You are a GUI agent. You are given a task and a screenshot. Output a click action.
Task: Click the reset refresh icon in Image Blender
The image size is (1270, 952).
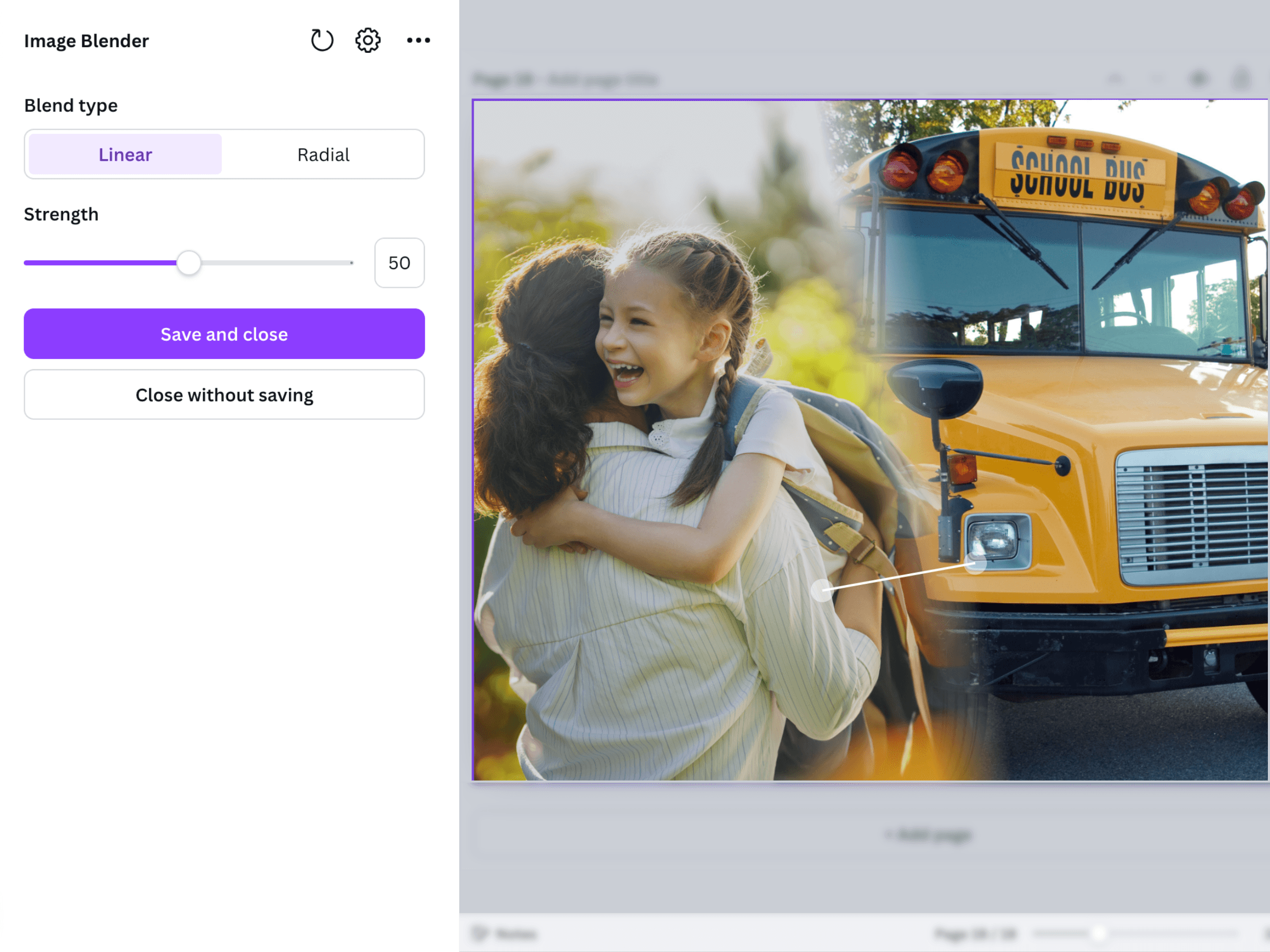(x=322, y=40)
